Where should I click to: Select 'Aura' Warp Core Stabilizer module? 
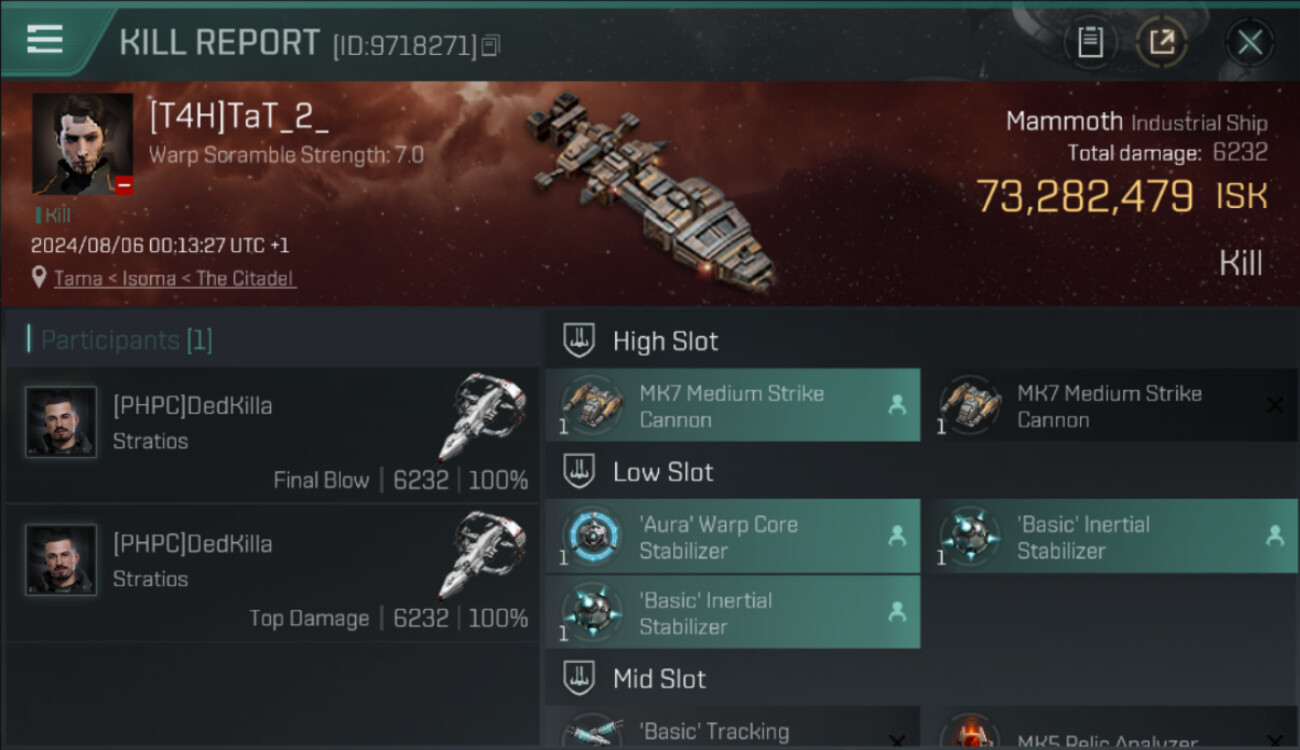732,537
